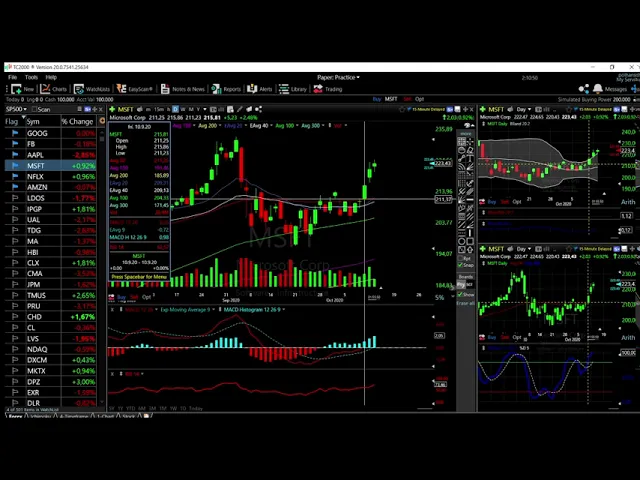The image size is (640, 480).
Task: Toggle the flag for TMUS
Action: [x=15, y=295]
